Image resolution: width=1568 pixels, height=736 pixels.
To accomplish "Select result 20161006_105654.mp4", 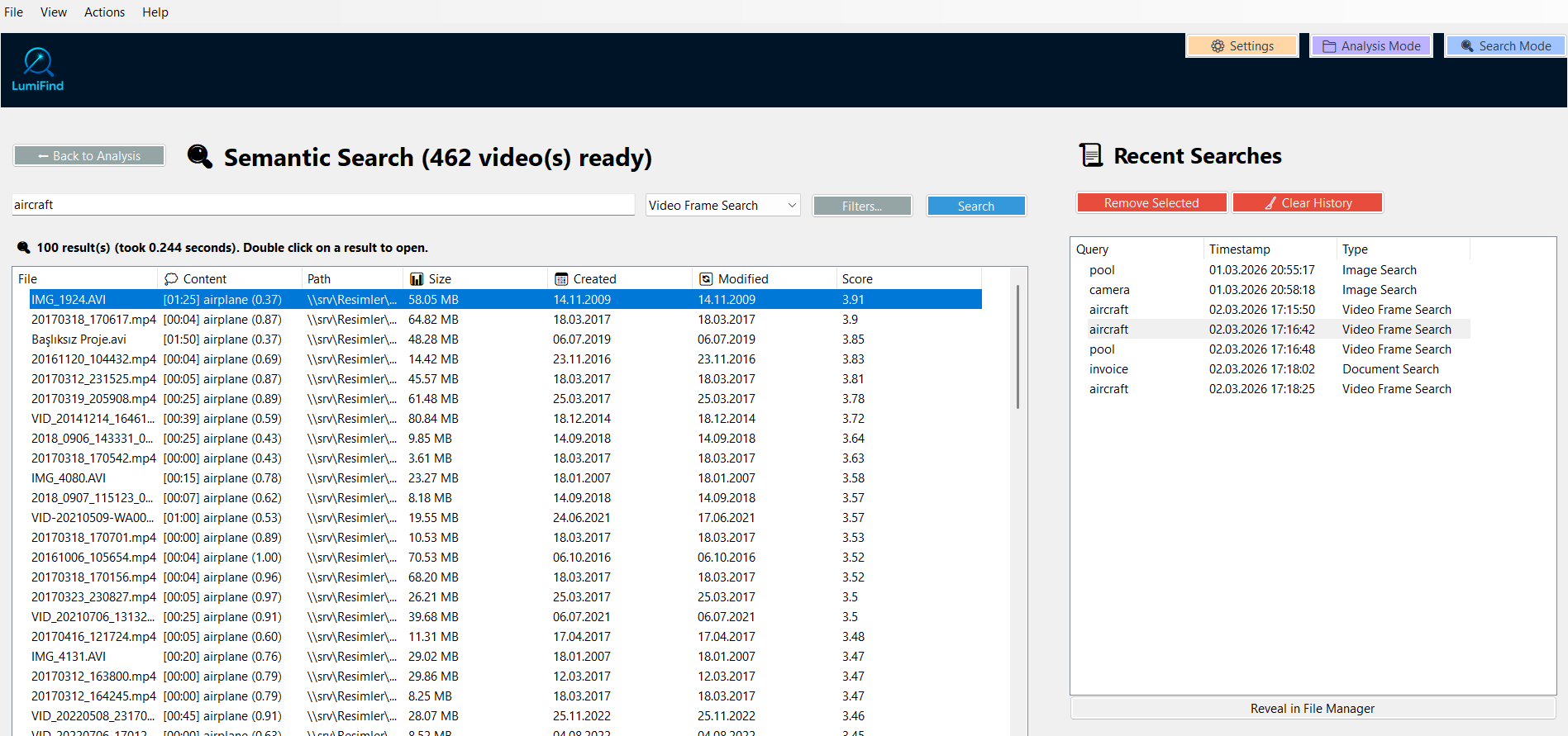I will tap(505, 558).
